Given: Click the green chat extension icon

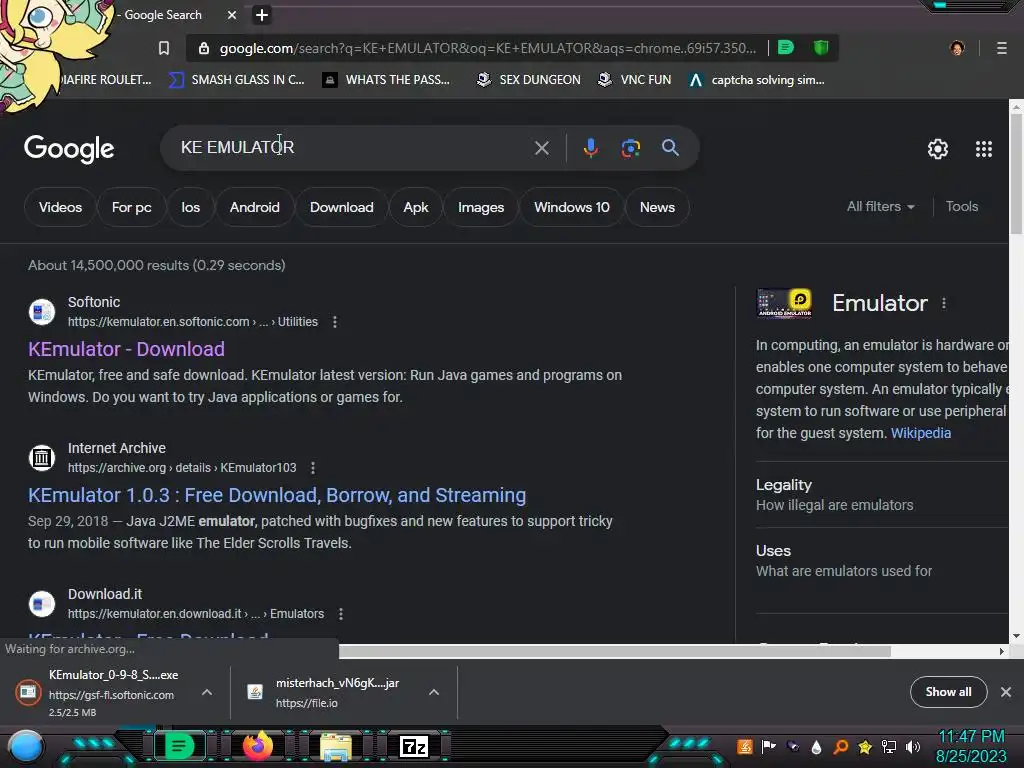Looking at the screenshot, I should (x=786, y=48).
